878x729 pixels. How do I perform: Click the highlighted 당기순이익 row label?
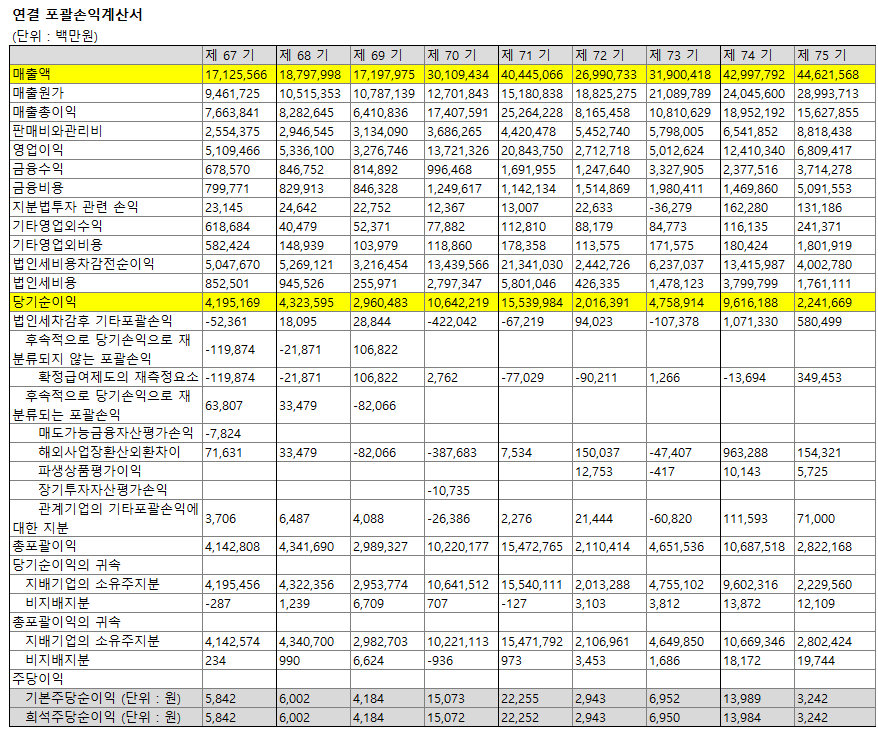44,302
